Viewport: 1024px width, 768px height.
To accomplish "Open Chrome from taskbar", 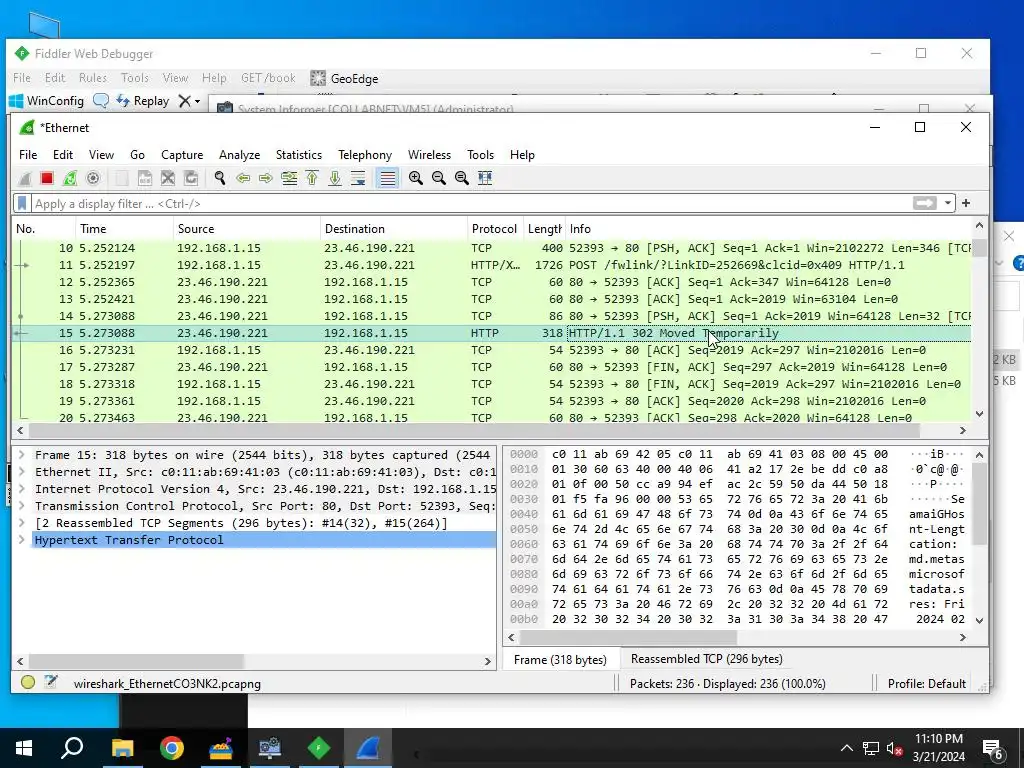I will 172,748.
